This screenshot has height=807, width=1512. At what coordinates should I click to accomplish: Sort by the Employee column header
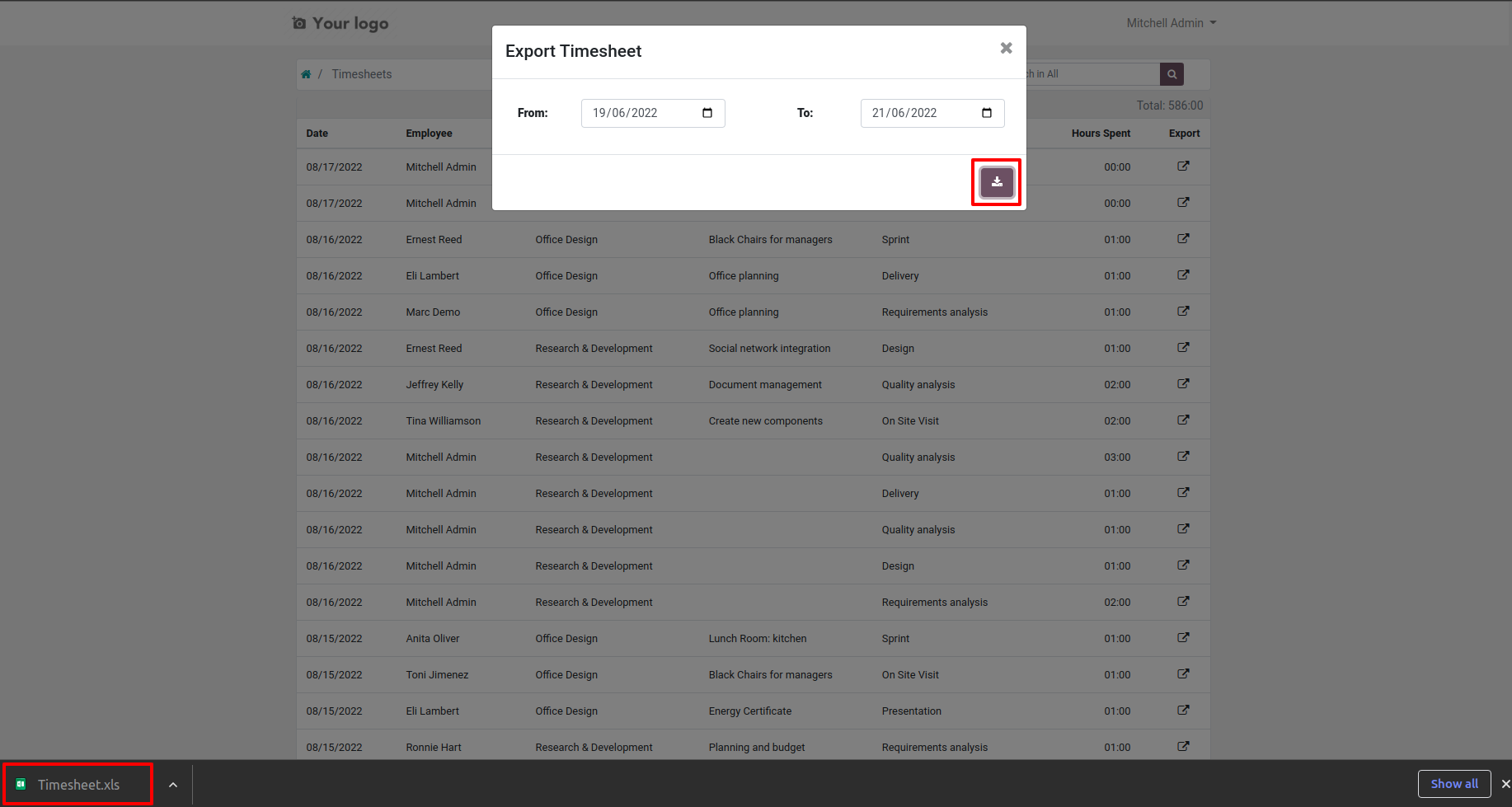[429, 134]
